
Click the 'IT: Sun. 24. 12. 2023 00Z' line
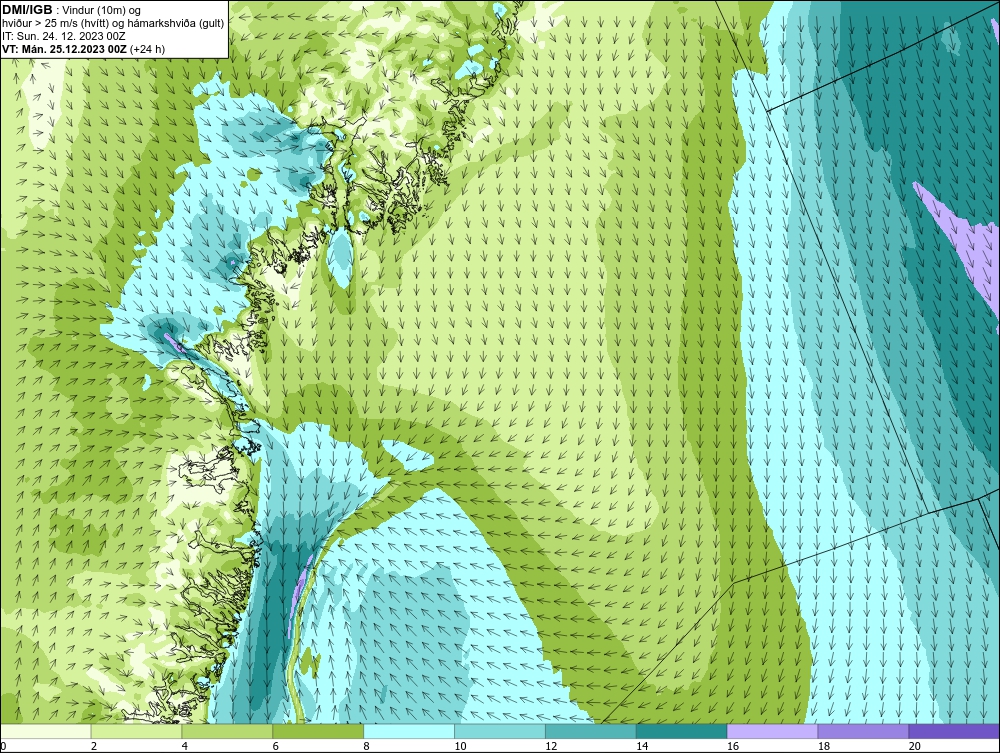pyautogui.click(x=64, y=36)
